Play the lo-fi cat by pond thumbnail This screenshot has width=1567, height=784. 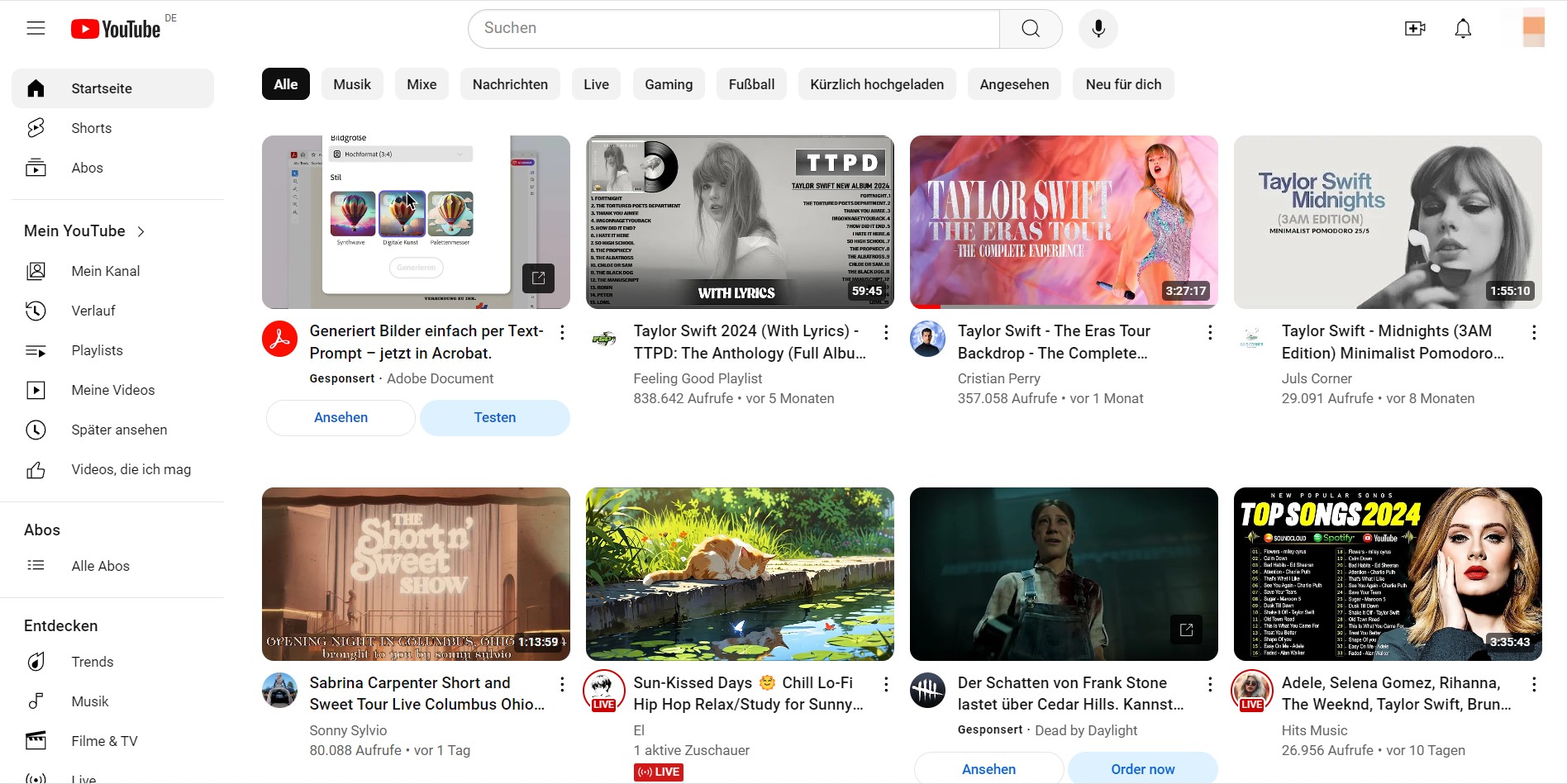(740, 574)
